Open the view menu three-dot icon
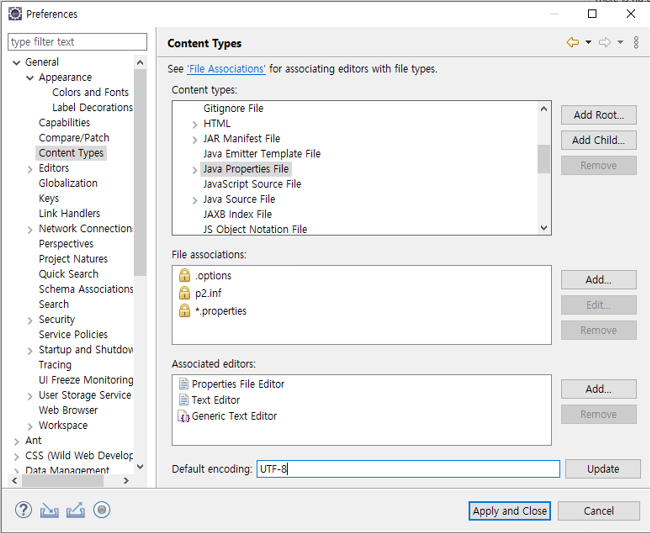 636,42
